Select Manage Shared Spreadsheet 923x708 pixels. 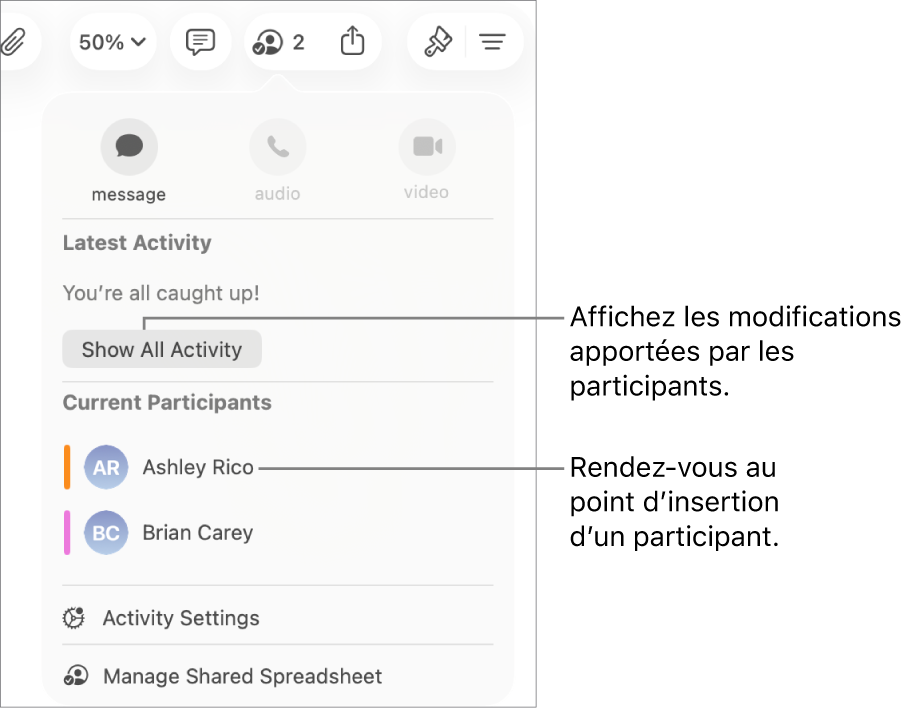pos(242,676)
